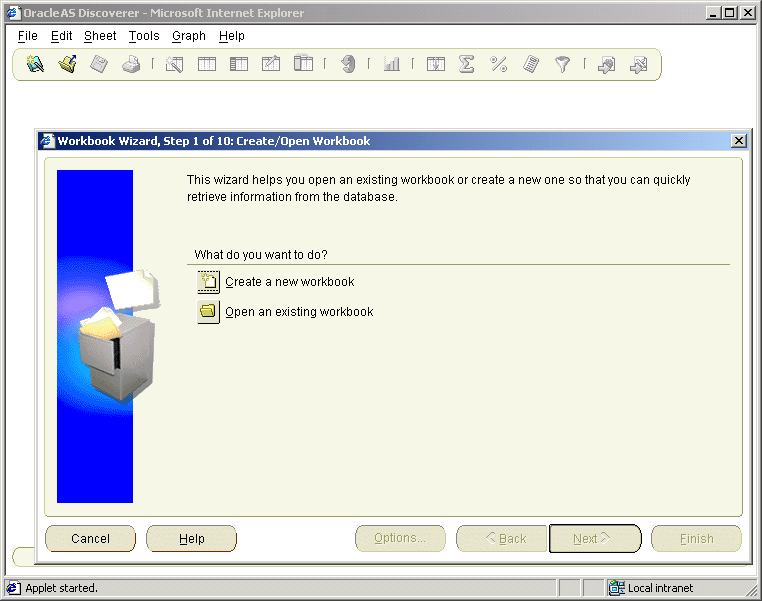Open the File menu

click(x=28, y=36)
